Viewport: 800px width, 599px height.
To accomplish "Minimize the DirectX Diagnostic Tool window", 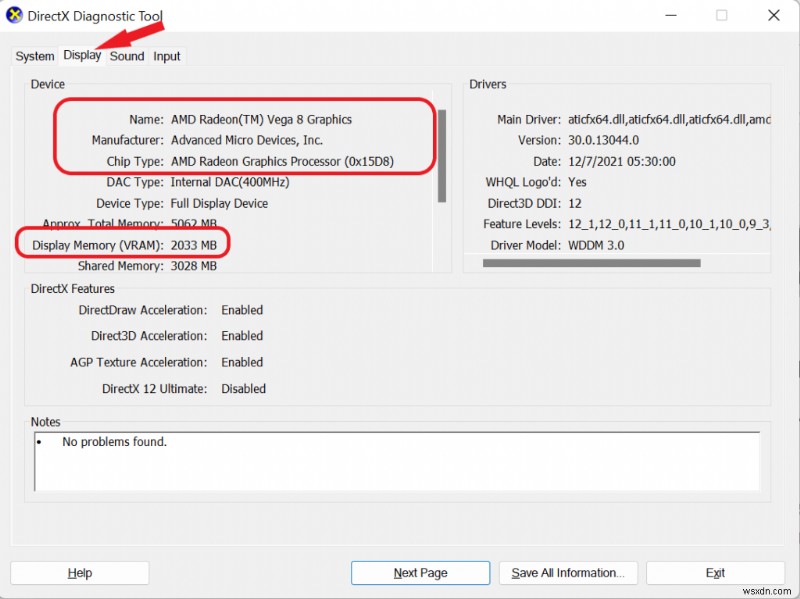I will click(671, 15).
